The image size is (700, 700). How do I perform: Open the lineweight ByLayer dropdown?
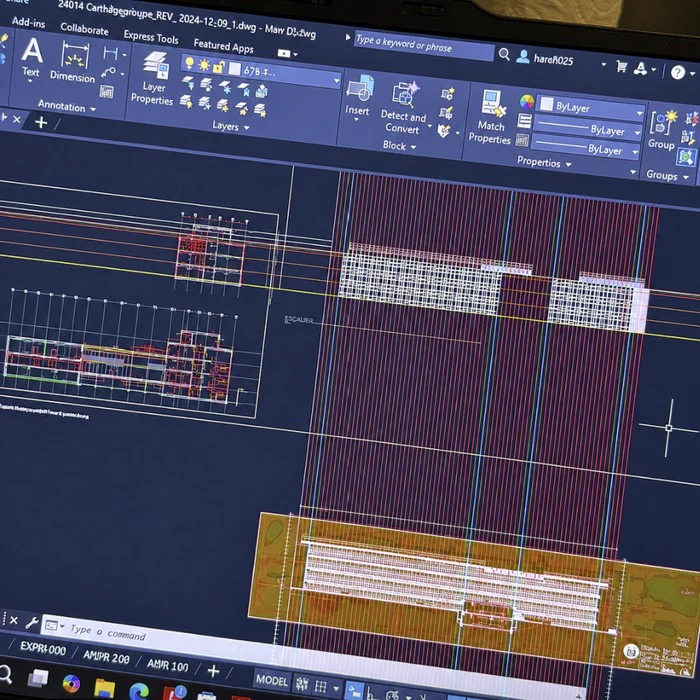pos(638,133)
